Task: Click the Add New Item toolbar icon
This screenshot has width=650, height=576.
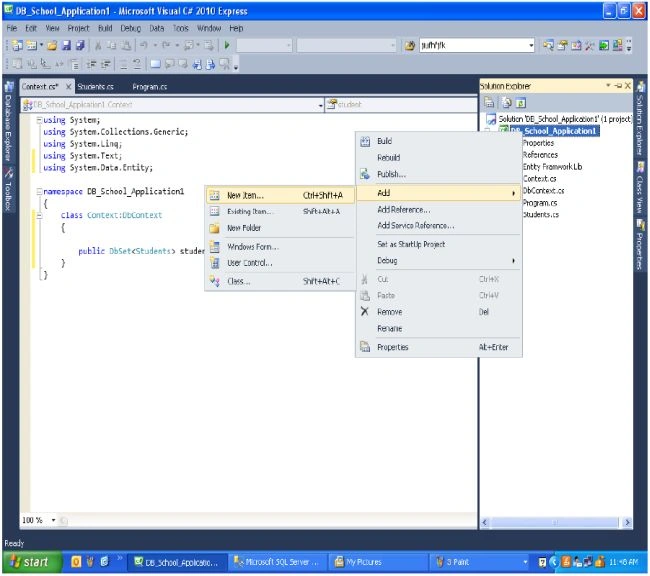Action: pyautogui.click(x=31, y=45)
